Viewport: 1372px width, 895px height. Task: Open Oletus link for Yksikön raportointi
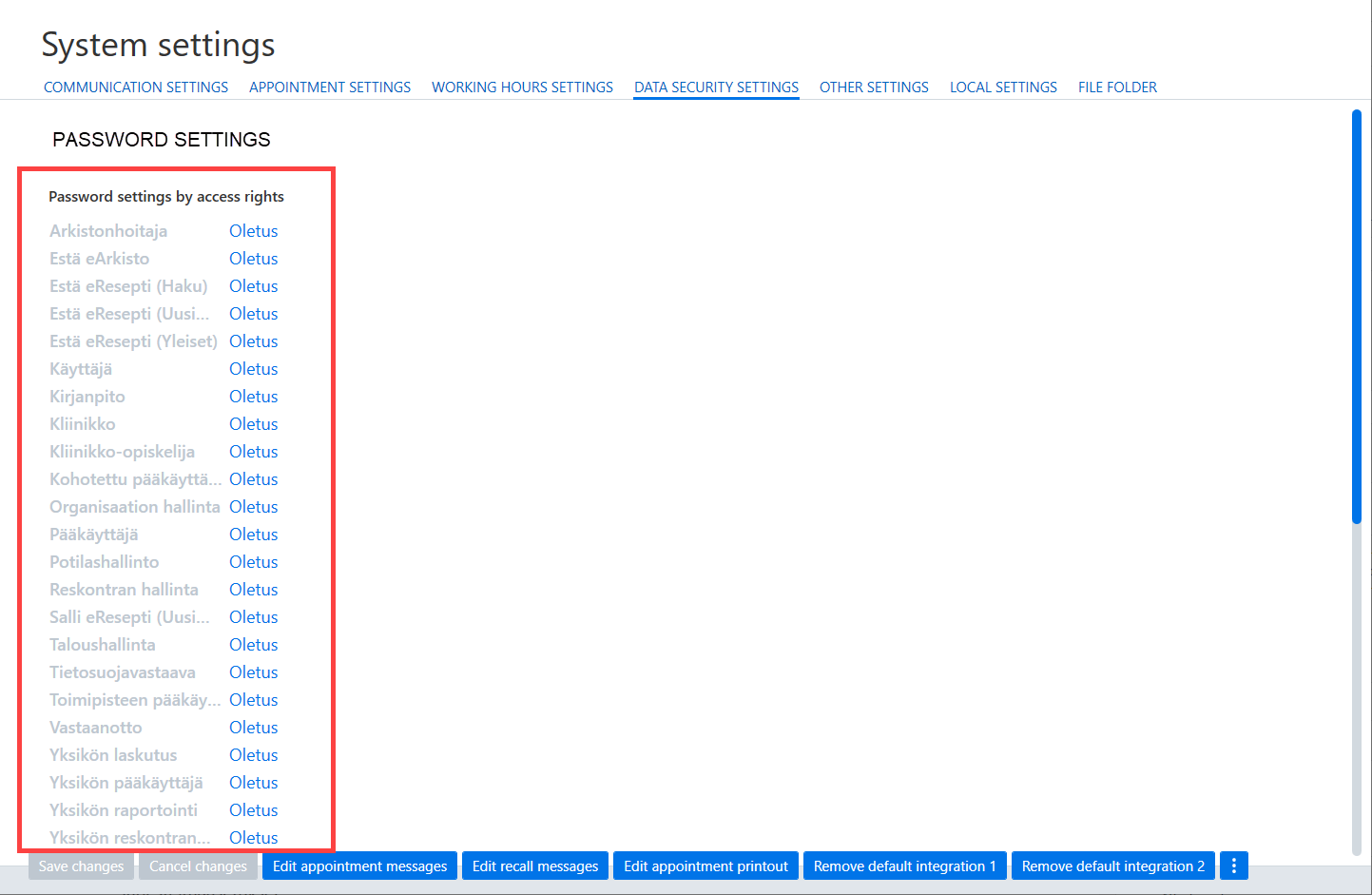point(253,810)
